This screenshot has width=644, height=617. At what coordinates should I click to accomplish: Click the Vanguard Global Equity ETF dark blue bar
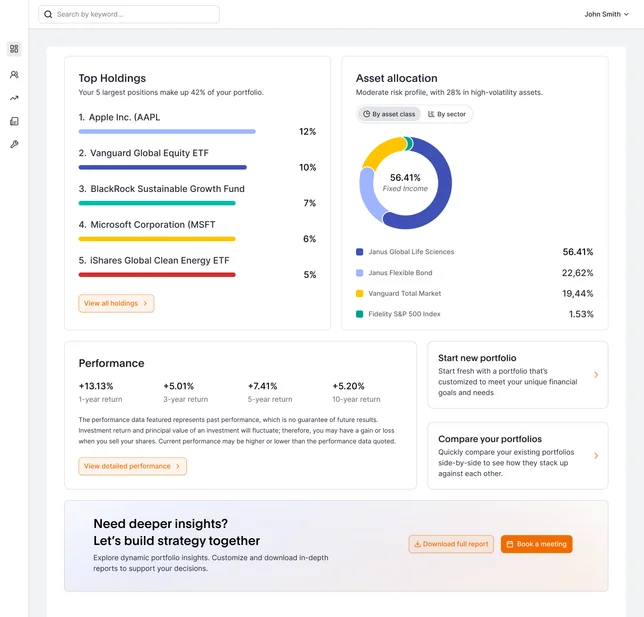pyautogui.click(x=163, y=167)
